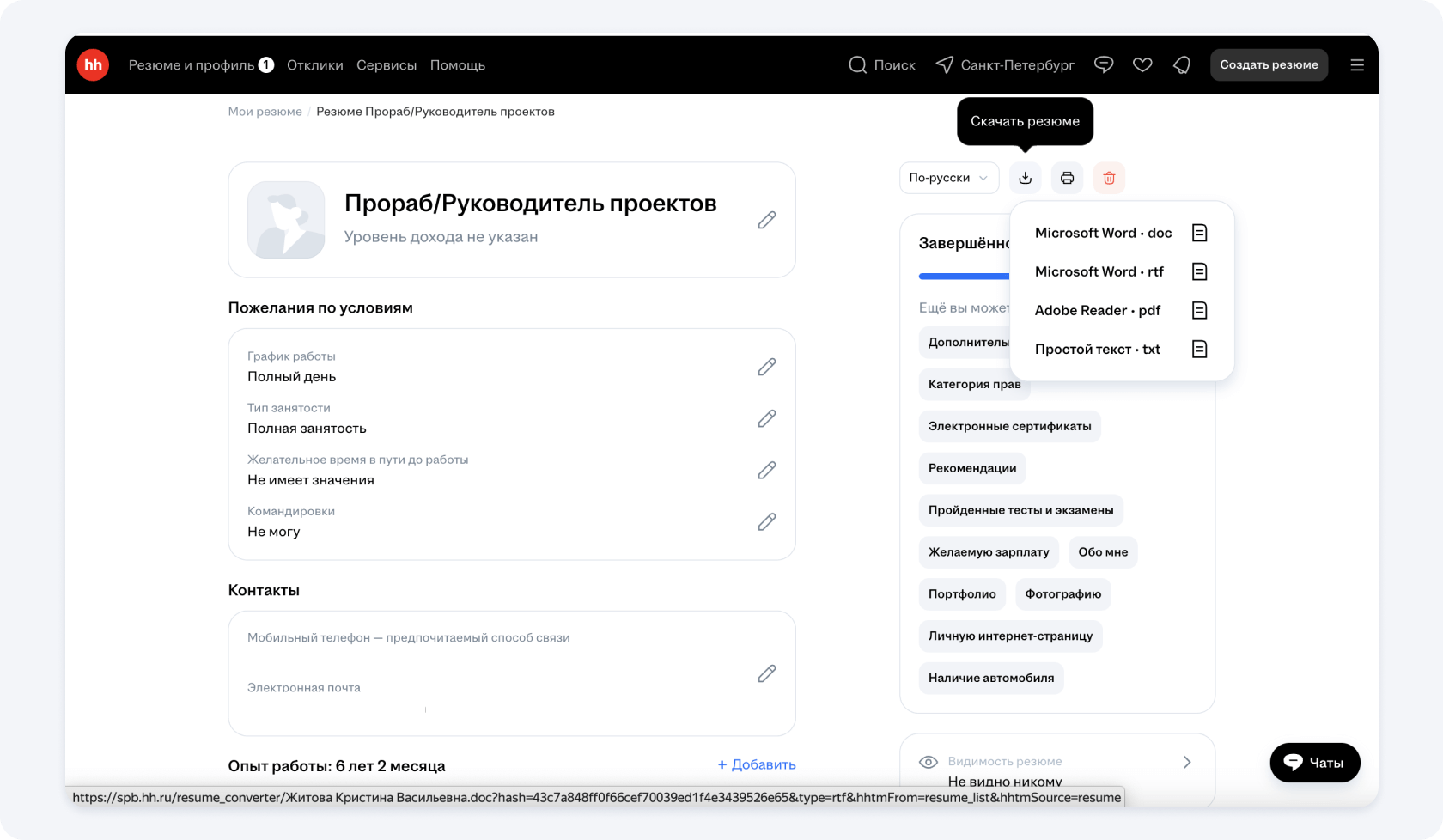This screenshot has width=1443, height=840.
Task: Open the Чаты chat widget
Action: point(1314,763)
